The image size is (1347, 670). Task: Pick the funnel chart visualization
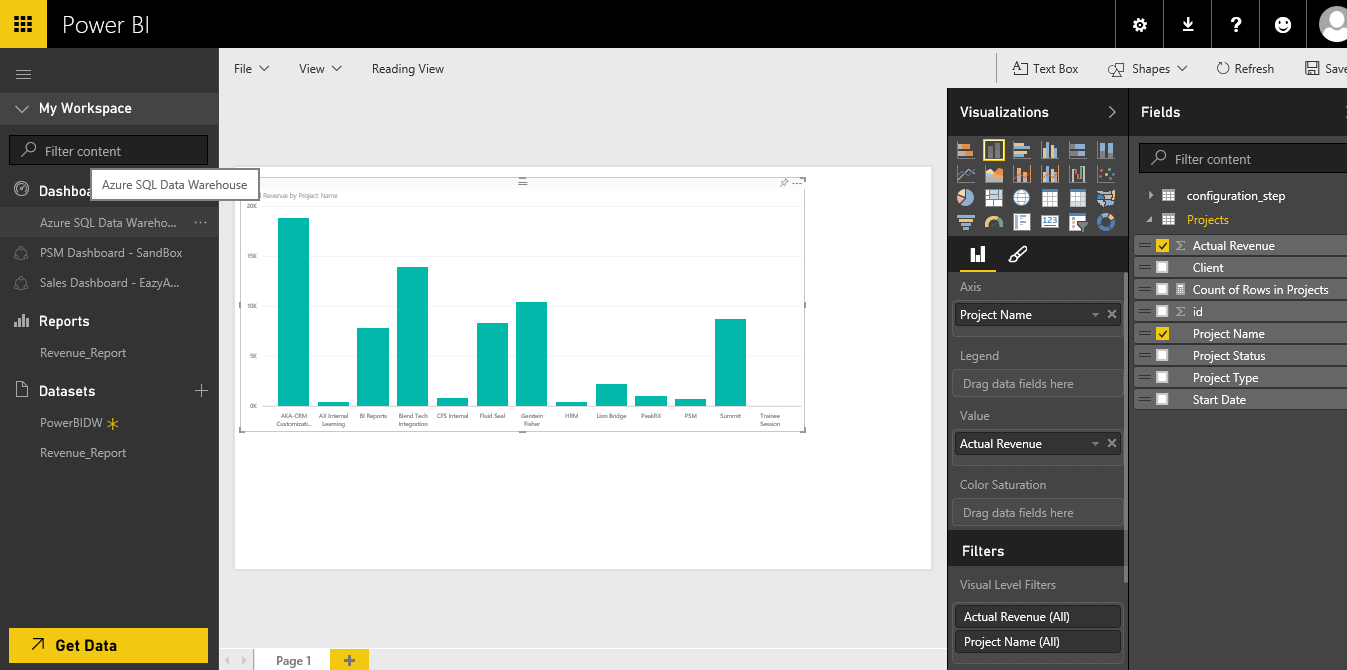(x=965, y=222)
